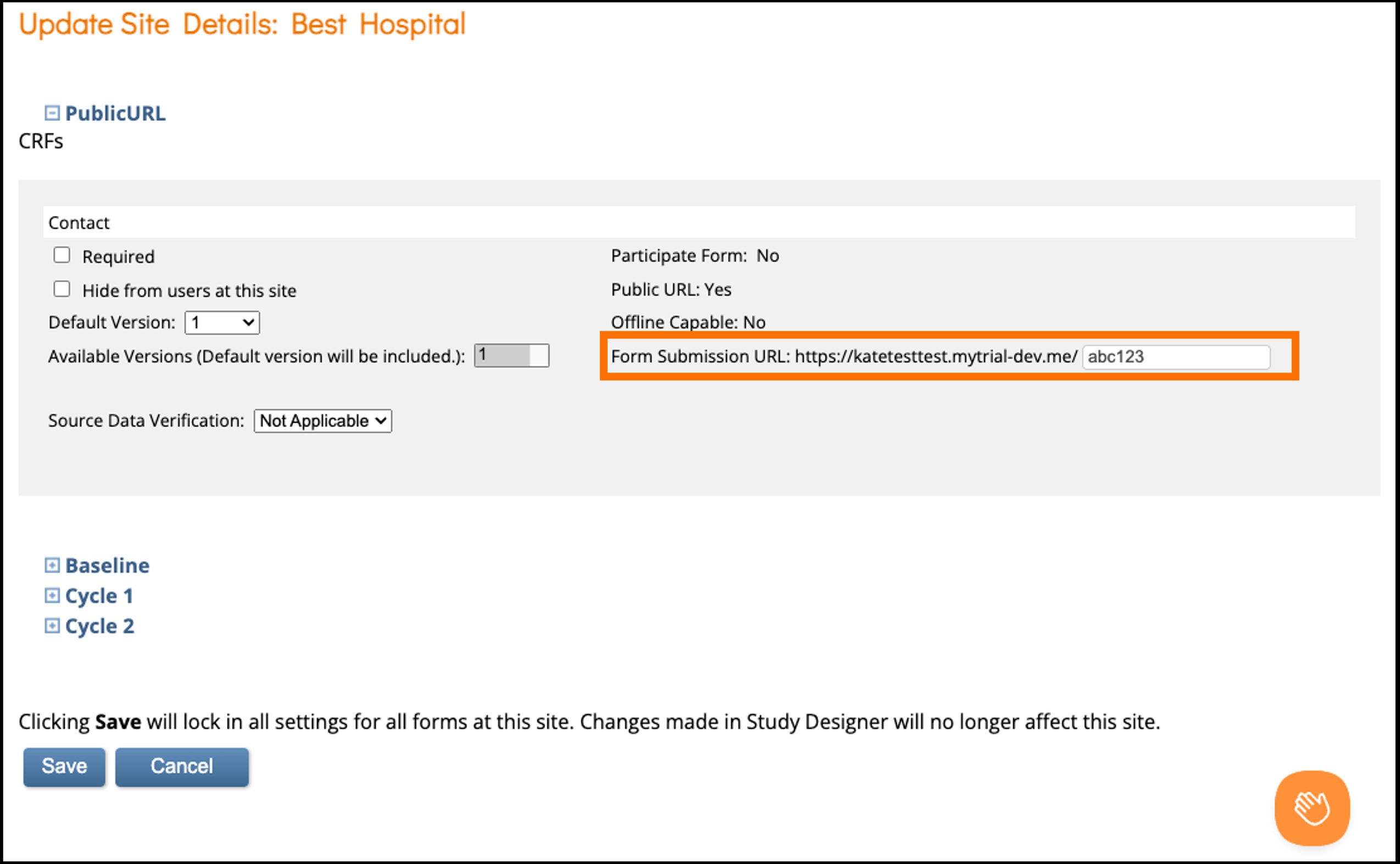Click the Cycle 2 event heading

(x=99, y=625)
